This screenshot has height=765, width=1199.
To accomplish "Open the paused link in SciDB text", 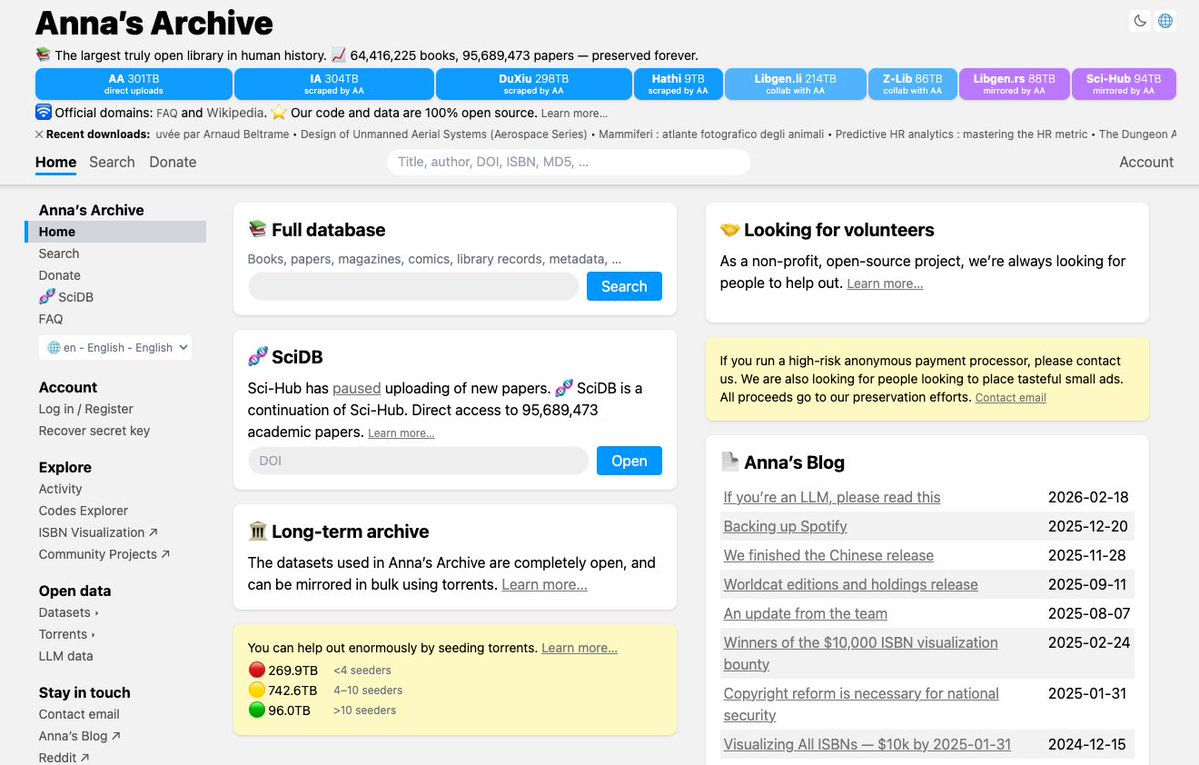I will (356, 388).
